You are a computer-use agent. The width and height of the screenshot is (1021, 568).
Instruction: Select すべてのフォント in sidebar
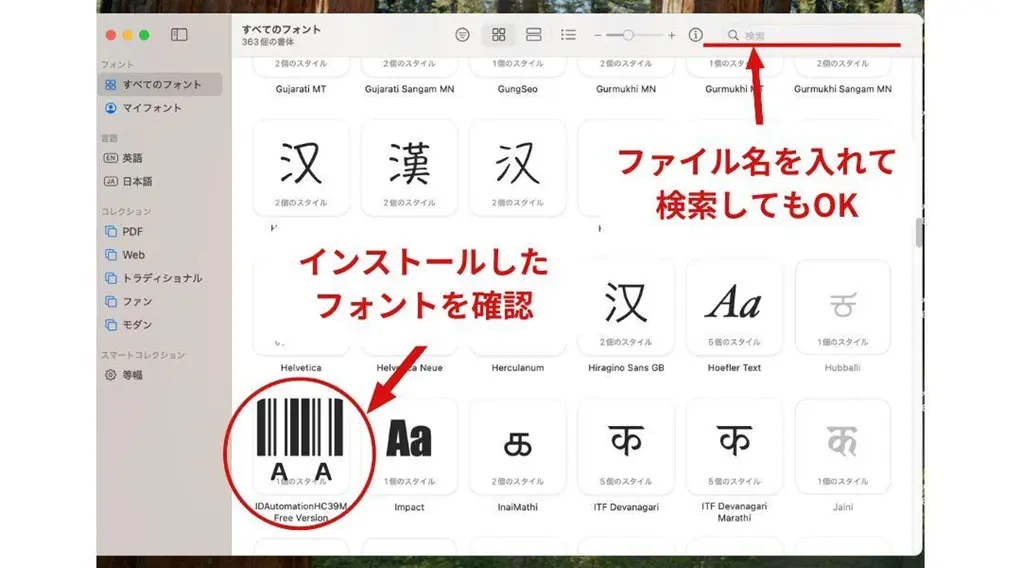[160, 85]
